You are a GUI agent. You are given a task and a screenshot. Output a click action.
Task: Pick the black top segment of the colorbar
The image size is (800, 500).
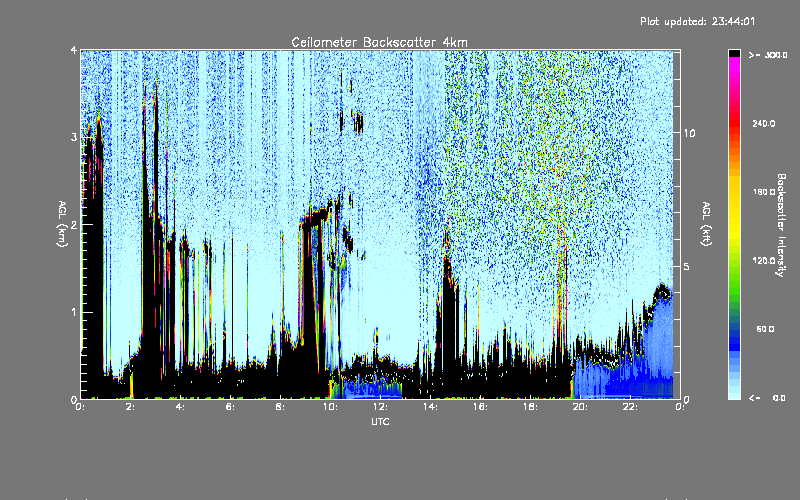tap(734, 53)
